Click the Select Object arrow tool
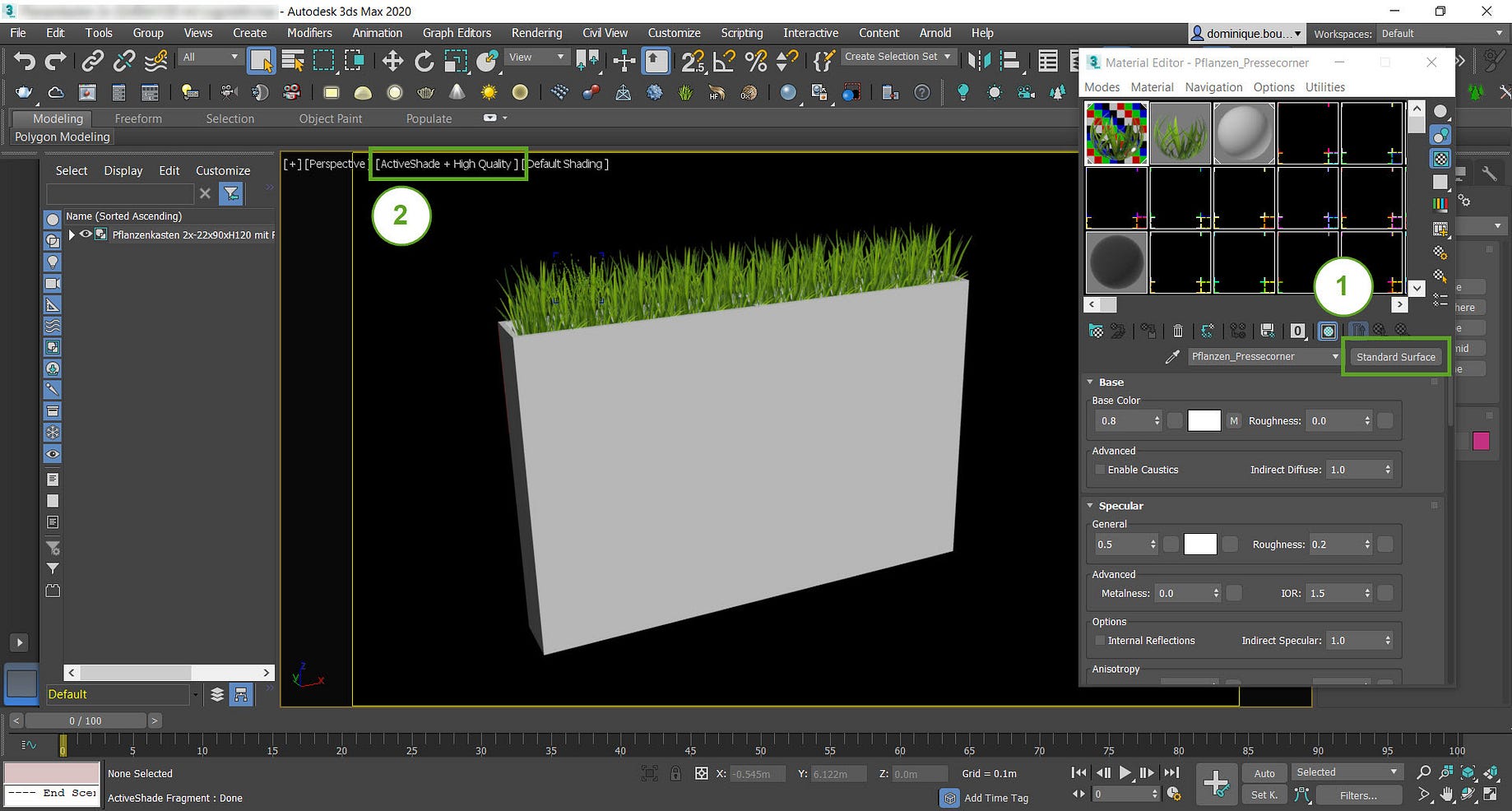Screen dimensions: 1512x811 click(261, 62)
